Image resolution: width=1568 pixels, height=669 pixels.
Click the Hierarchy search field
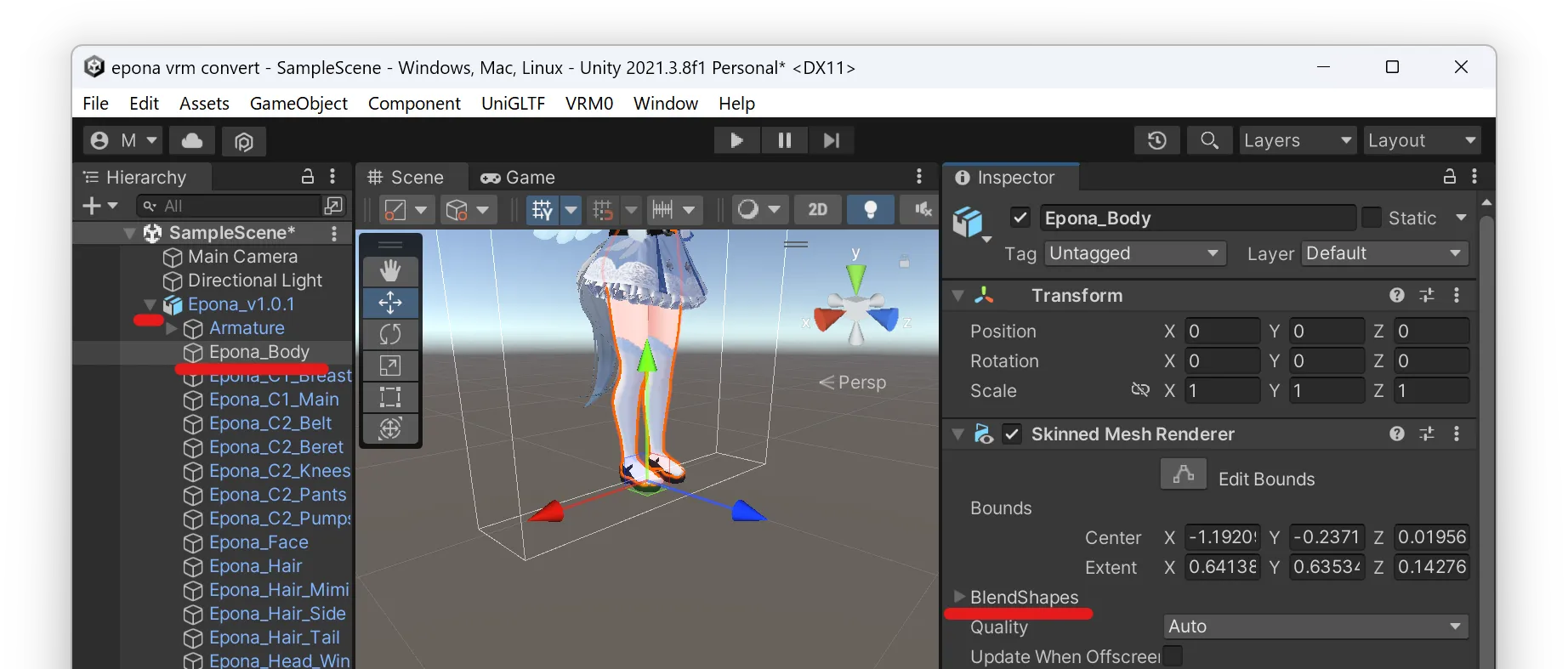[230, 206]
